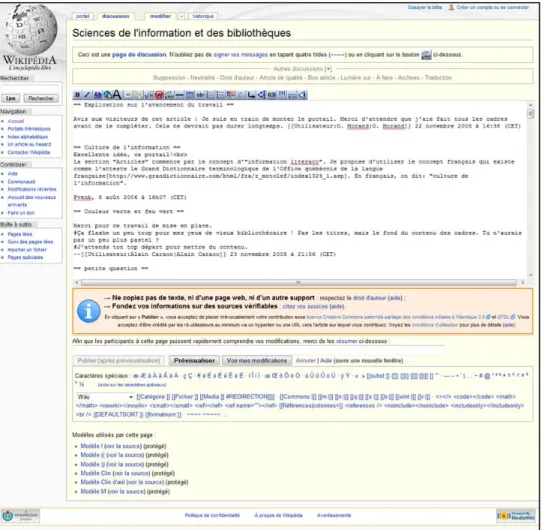Open Importer un fichier sidebar link
544x530 pixels.
(x=27, y=250)
